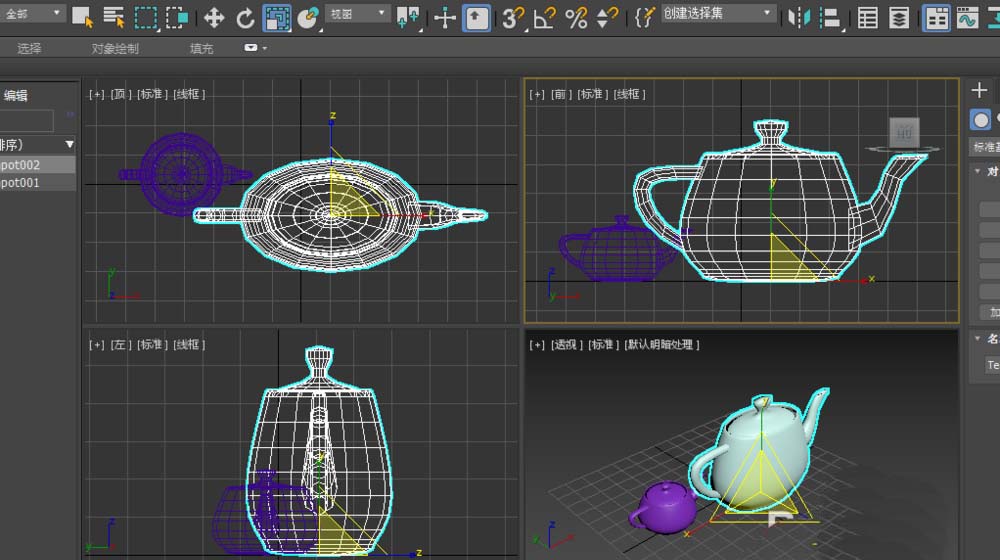
Task: Click [默认明暗处理] in the perspective viewport
Action: (662, 344)
